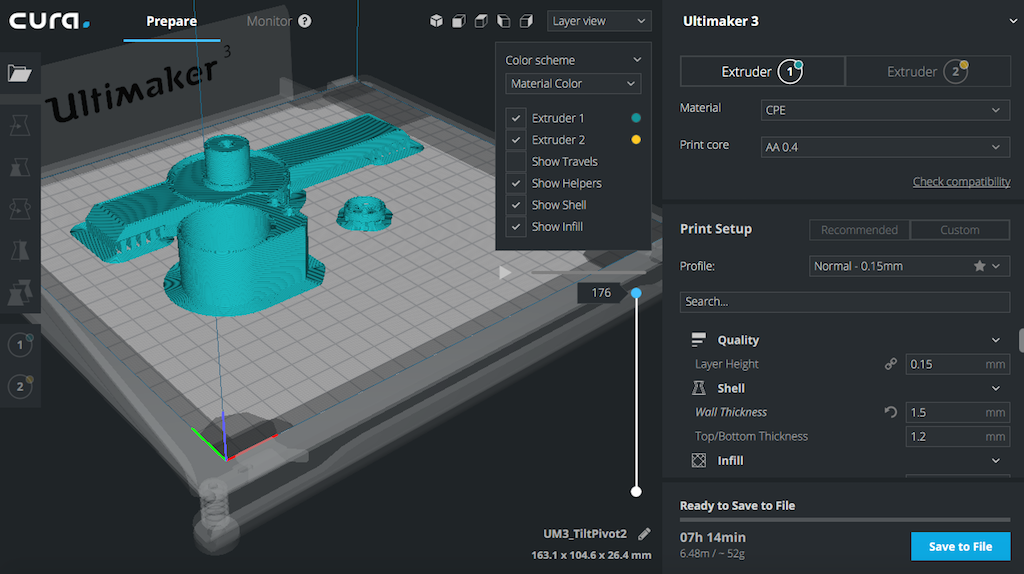The image size is (1024, 574).
Task: Disable the Show Infill checkbox
Action: (x=516, y=227)
